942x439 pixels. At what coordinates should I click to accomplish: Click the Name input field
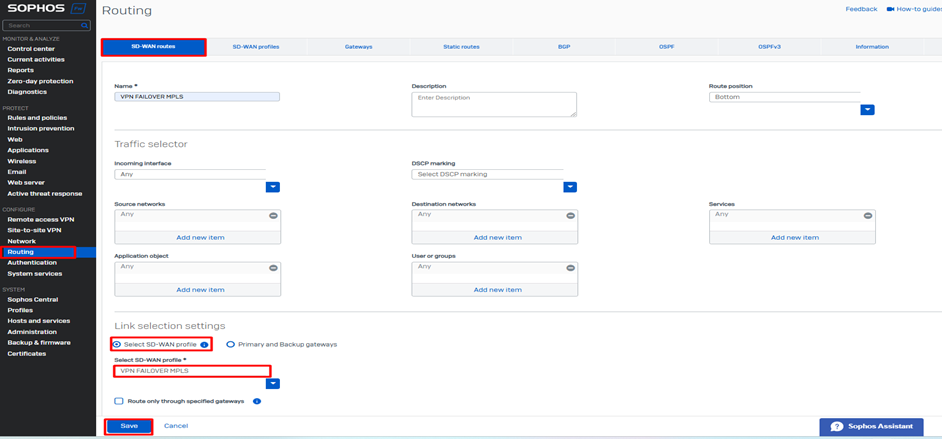click(x=197, y=97)
